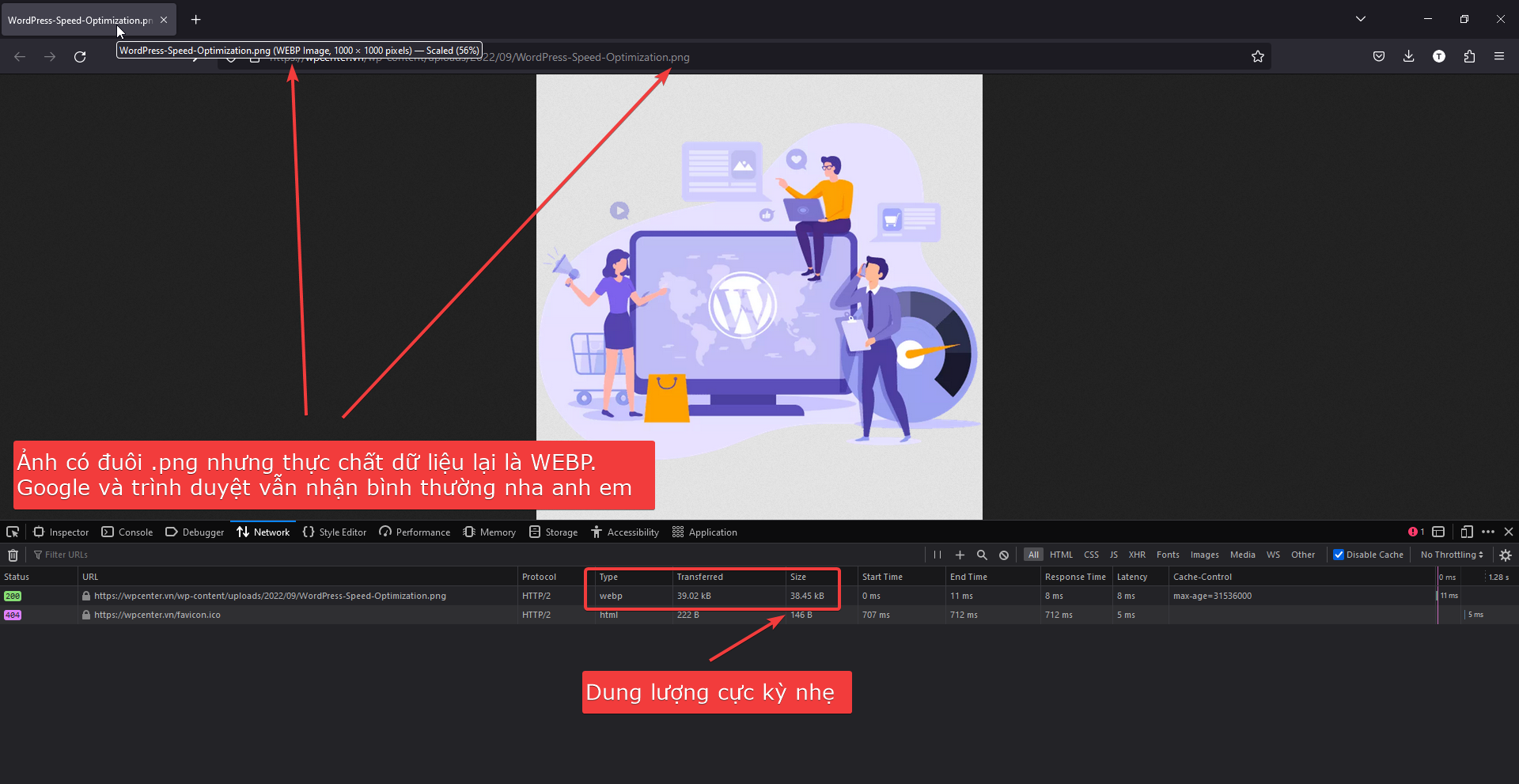Switch to the Inspector panel
The width and height of the screenshot is (1519, 784).
coord(61,532)
